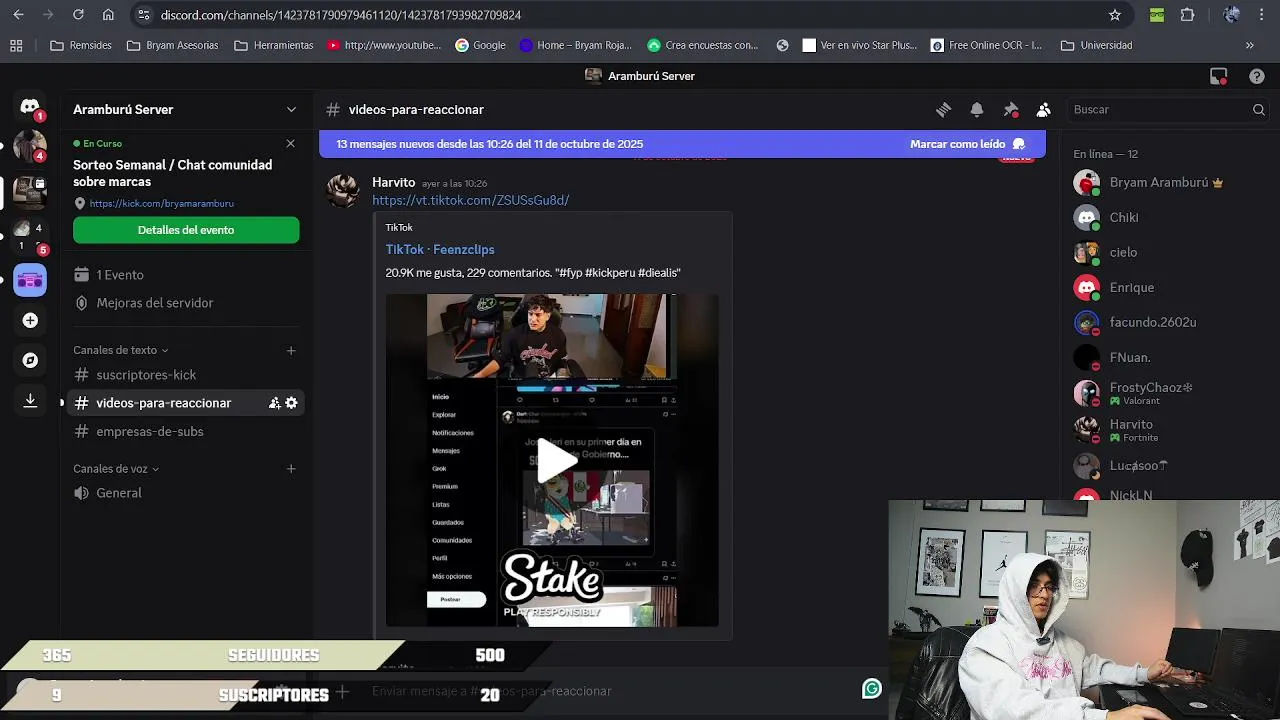Collapse Canales de voz category

pyautogui.click(x=116, y=468)
